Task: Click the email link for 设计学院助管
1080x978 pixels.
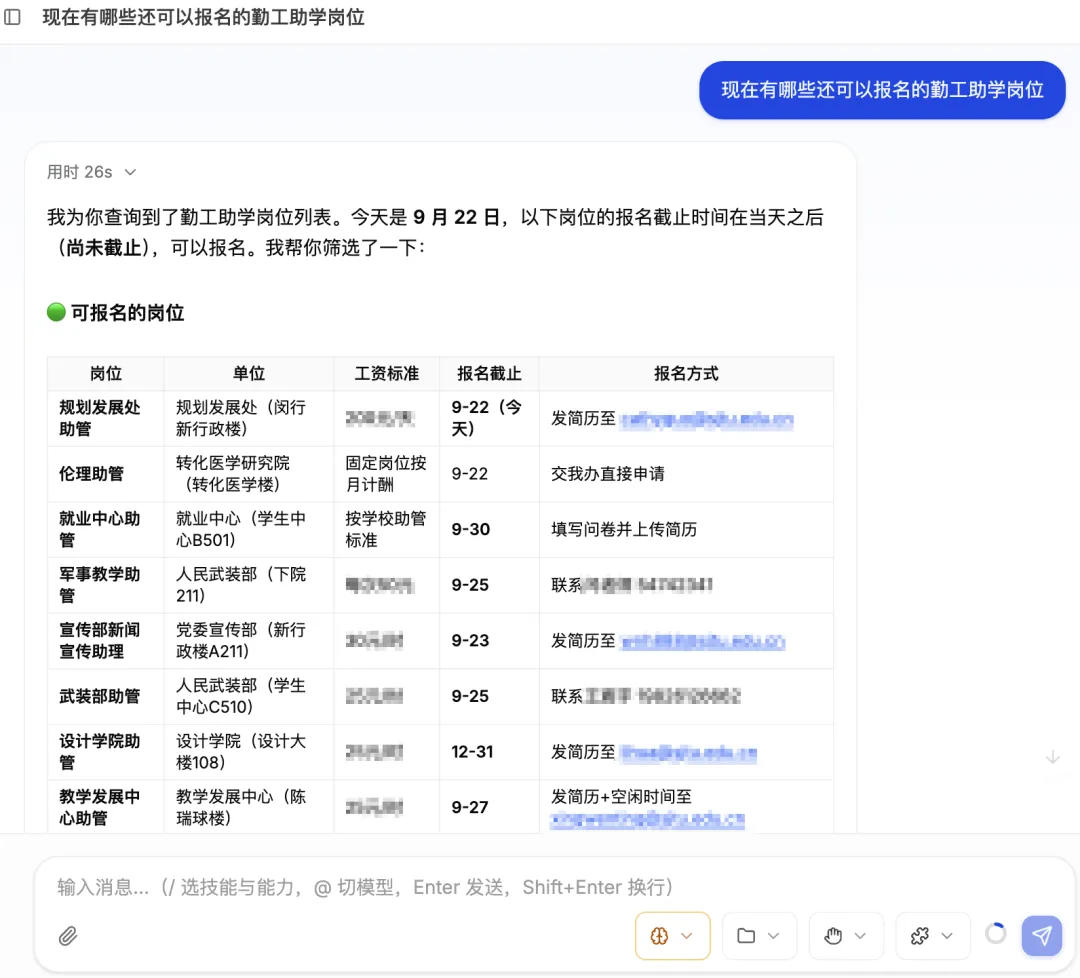Action: 688,753
